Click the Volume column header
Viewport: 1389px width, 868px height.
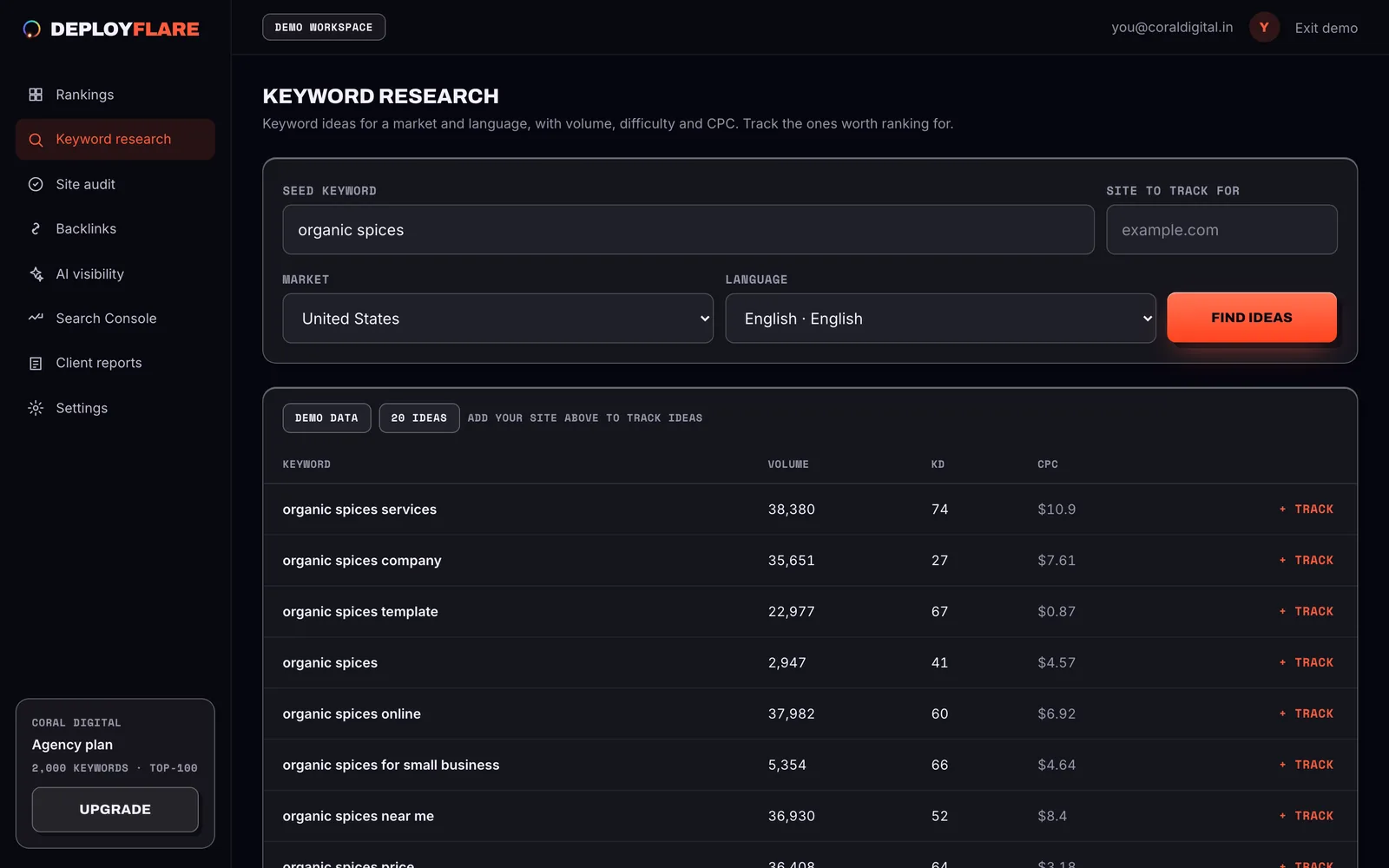click(x=788, y=464)
